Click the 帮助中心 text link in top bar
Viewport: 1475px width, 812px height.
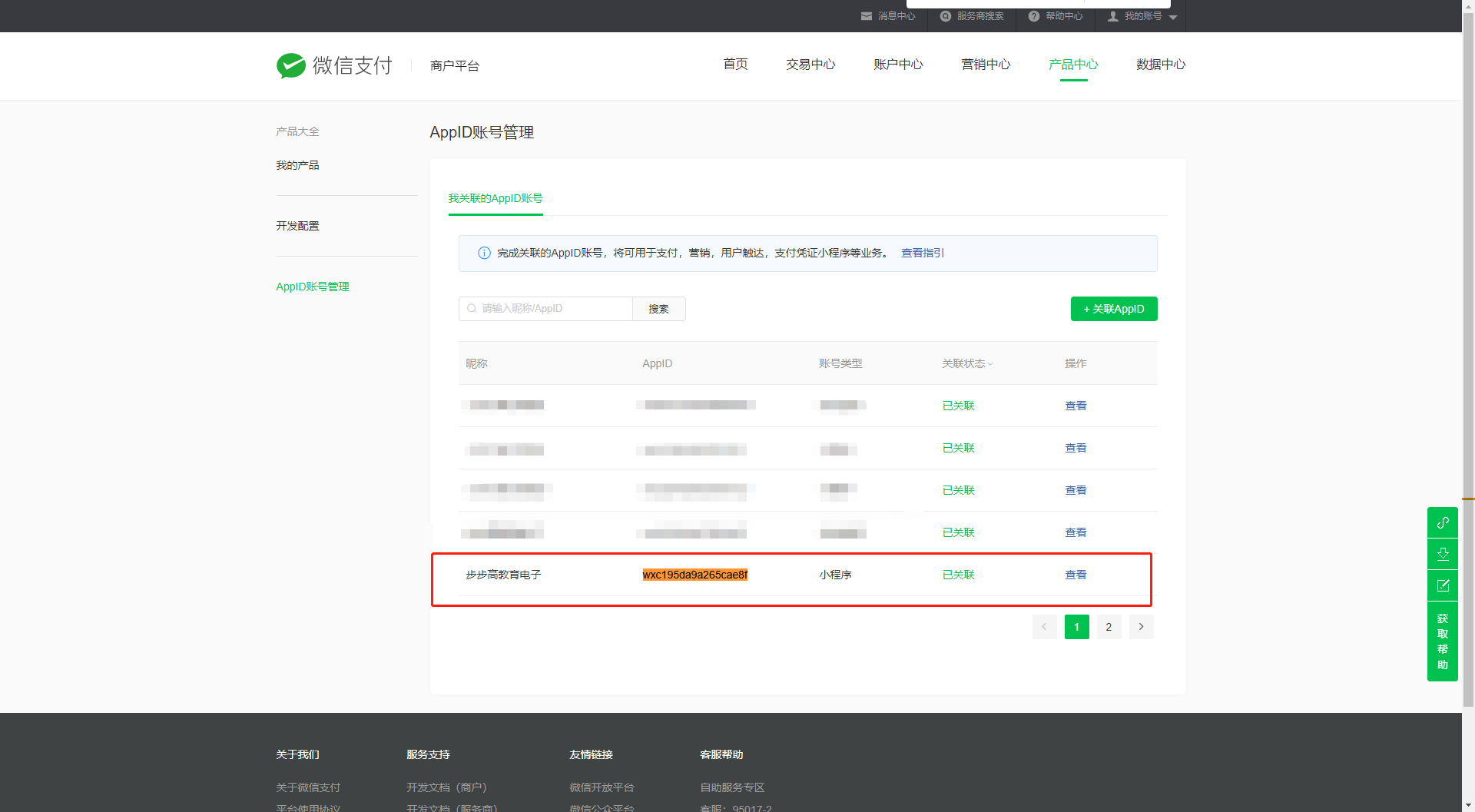(x=1064, y=16)
